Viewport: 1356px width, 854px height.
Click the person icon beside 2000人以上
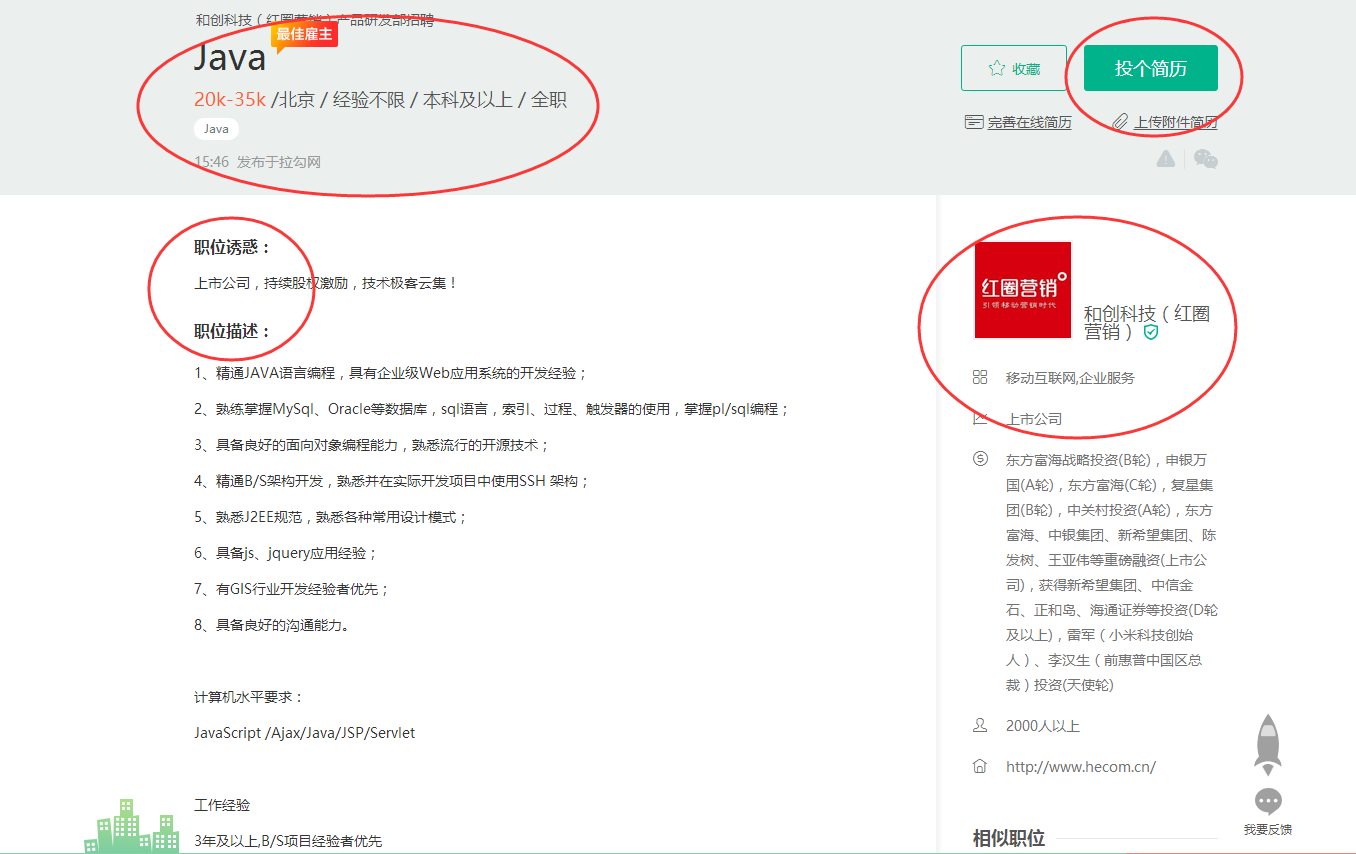click(x=980, y=726)
